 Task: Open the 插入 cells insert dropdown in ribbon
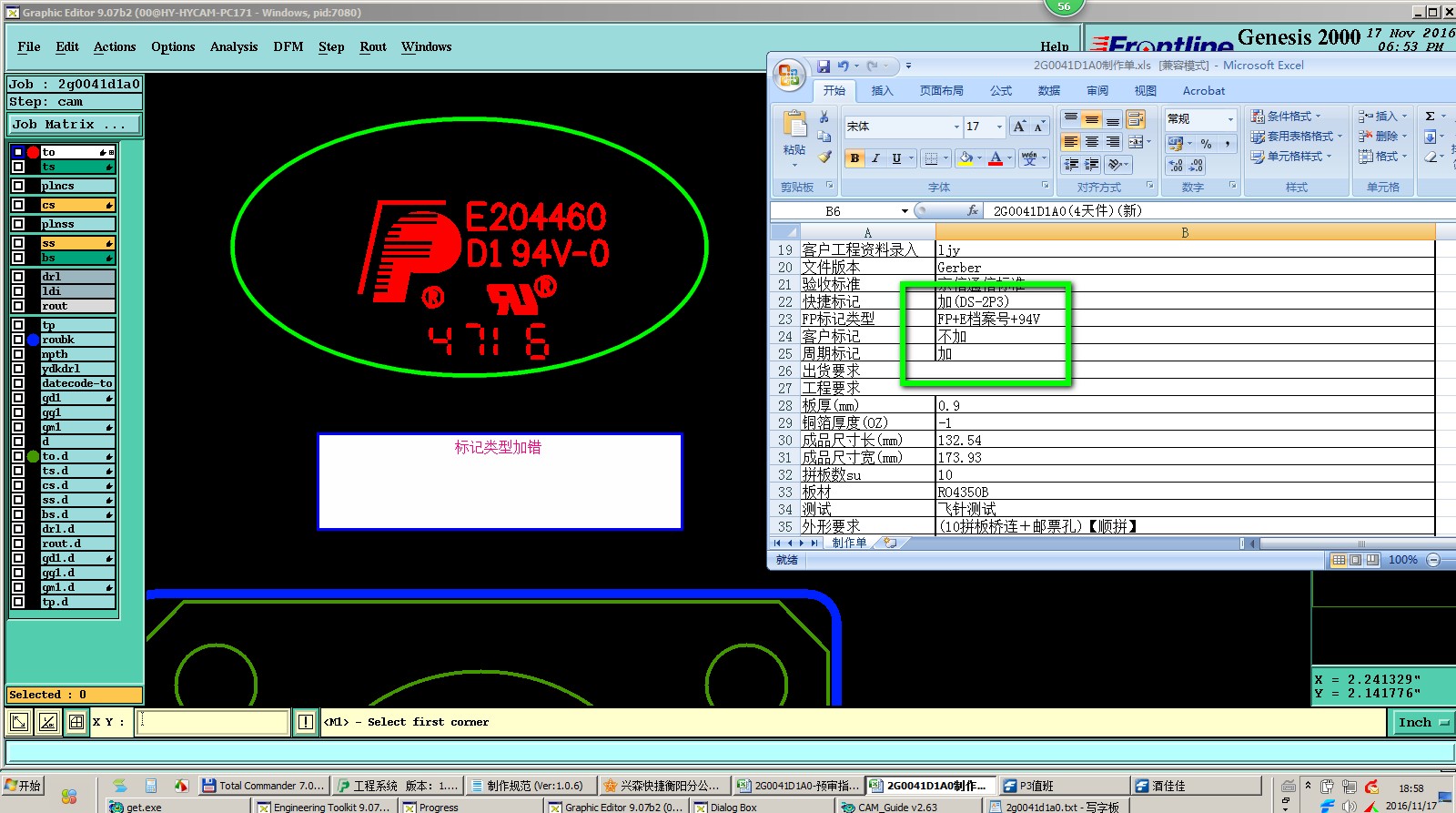[1382, 117]
